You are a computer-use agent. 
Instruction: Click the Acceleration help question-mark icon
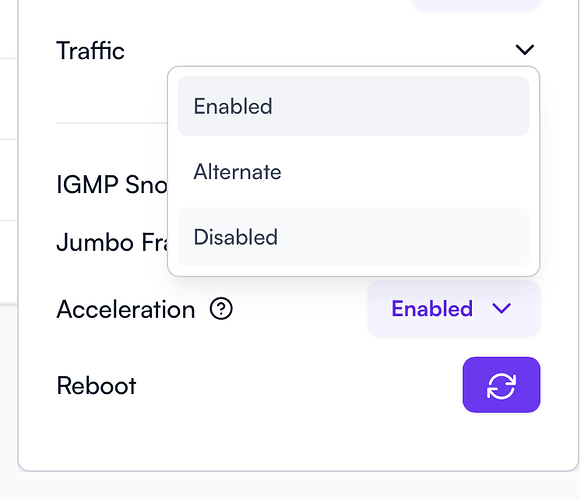(221, 309)
